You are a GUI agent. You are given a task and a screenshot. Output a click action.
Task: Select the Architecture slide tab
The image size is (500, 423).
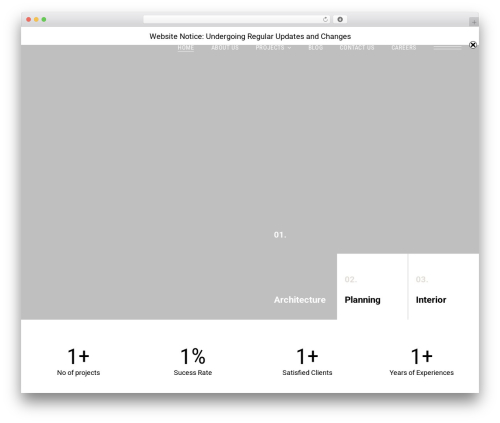coord(300,300)
